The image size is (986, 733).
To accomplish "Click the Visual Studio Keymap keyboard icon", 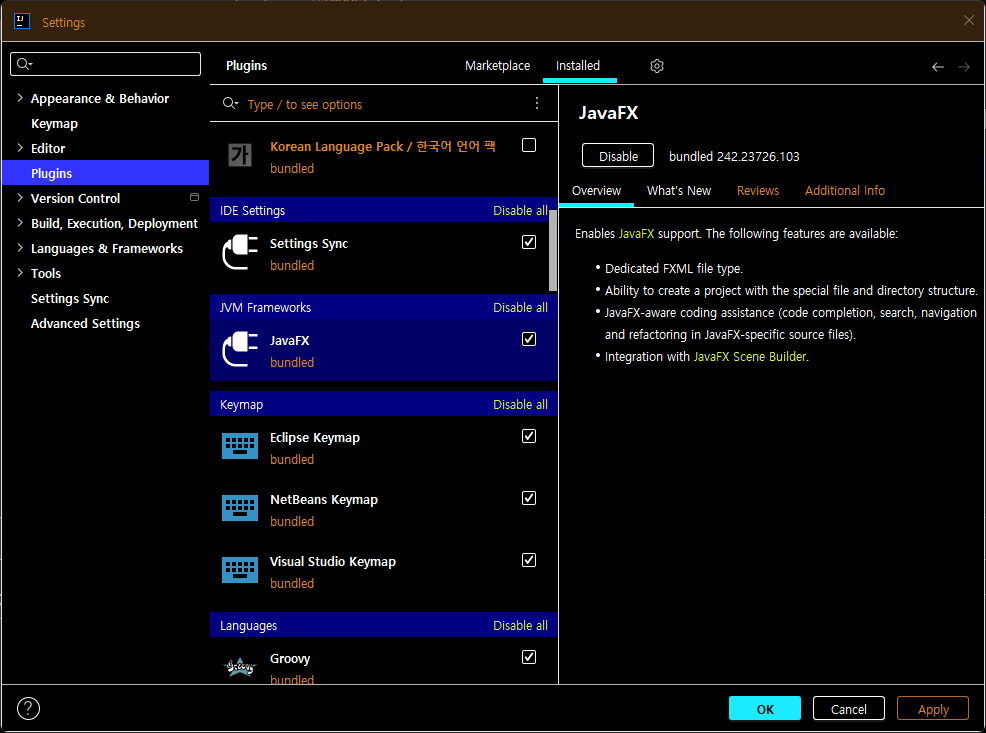I will click(x=240, y=570).
